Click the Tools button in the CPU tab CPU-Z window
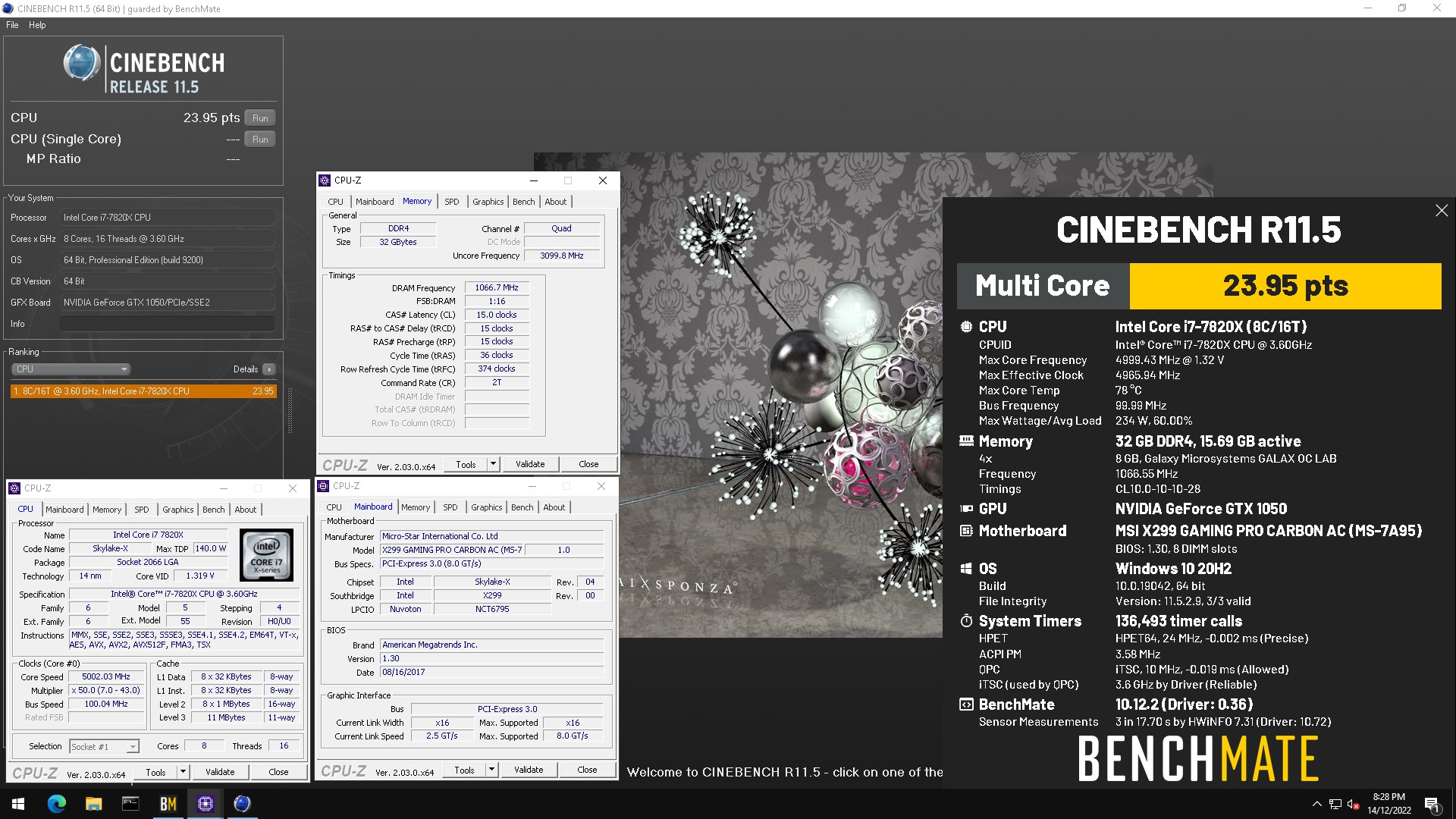 pos(155,772)
